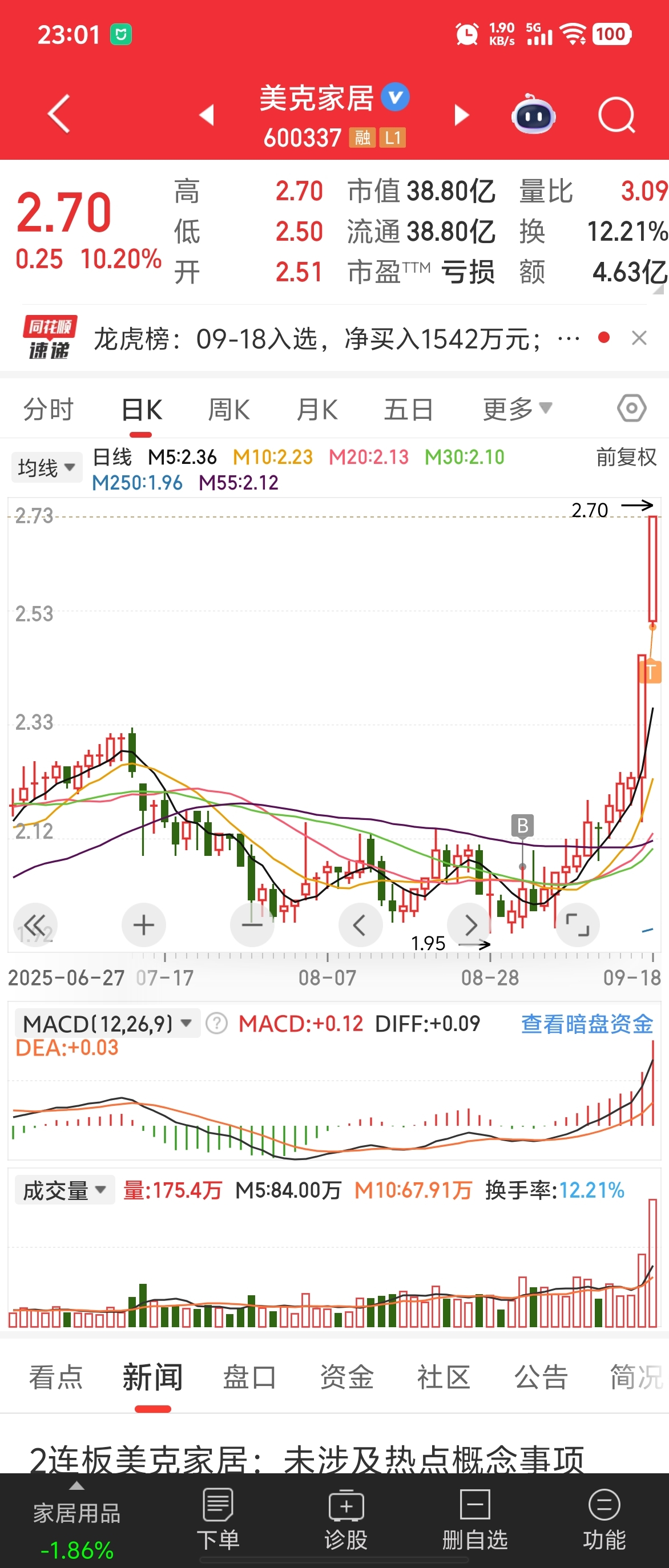The height and width of the screenshot is (1568, 669).
Task: Open the 查看暗盘资金 link
Action: pos(587,1024)
